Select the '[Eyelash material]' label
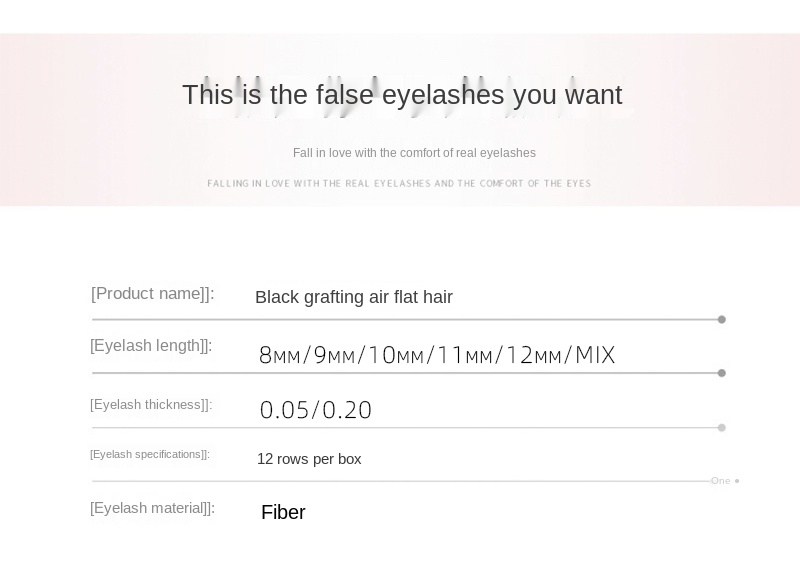Viewport: 800px width, 578px height. pyautogui.click(x=153, y=509)
